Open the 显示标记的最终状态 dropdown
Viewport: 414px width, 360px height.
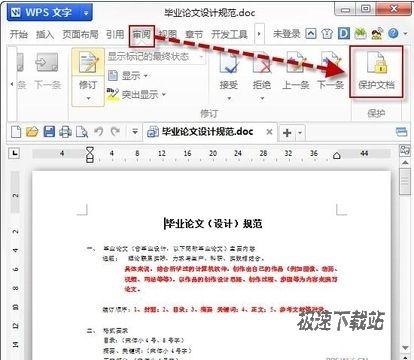[x=156, y=56]
